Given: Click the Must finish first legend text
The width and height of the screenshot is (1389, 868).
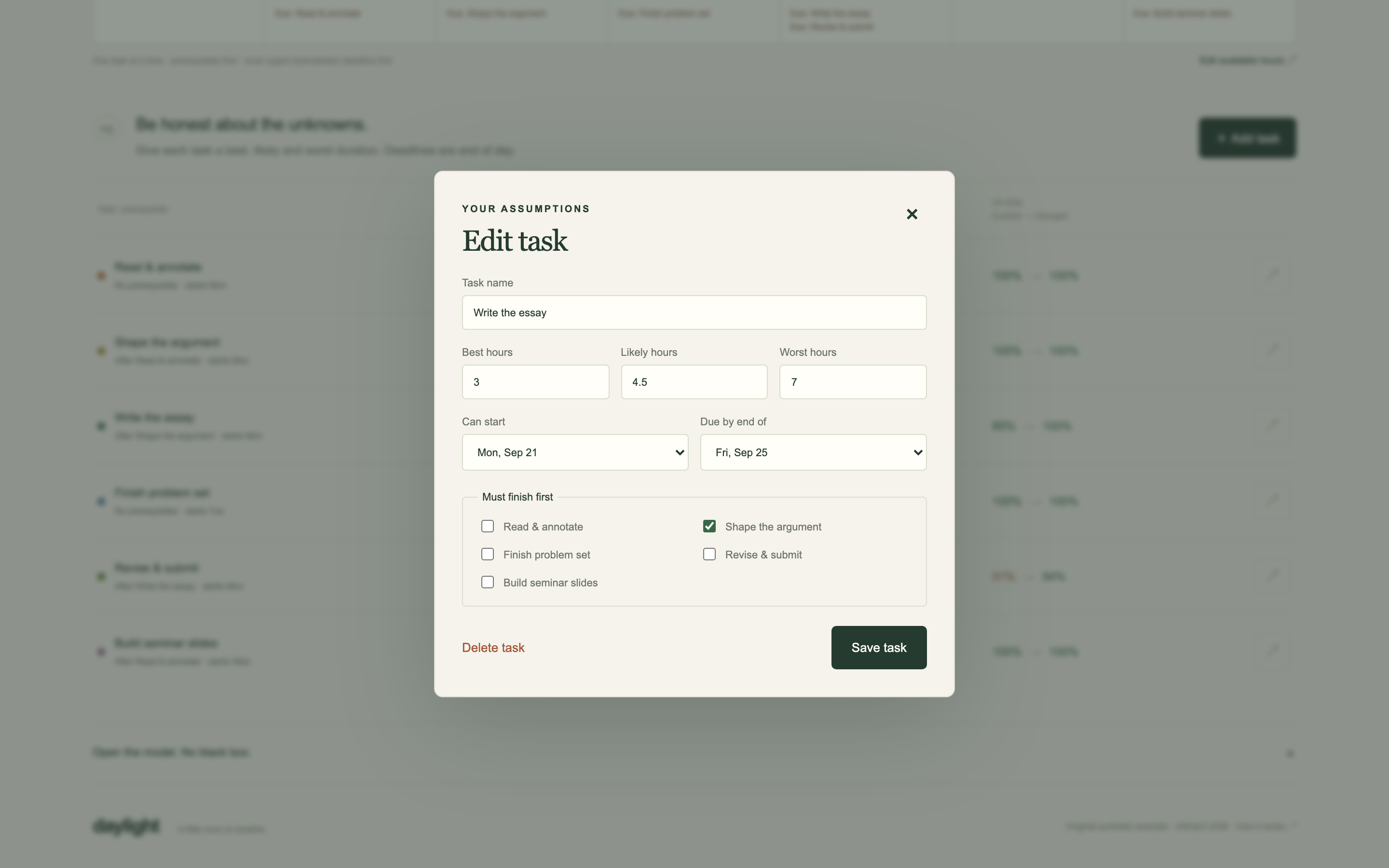Looking at the screenshot, I should pos(517,497).
